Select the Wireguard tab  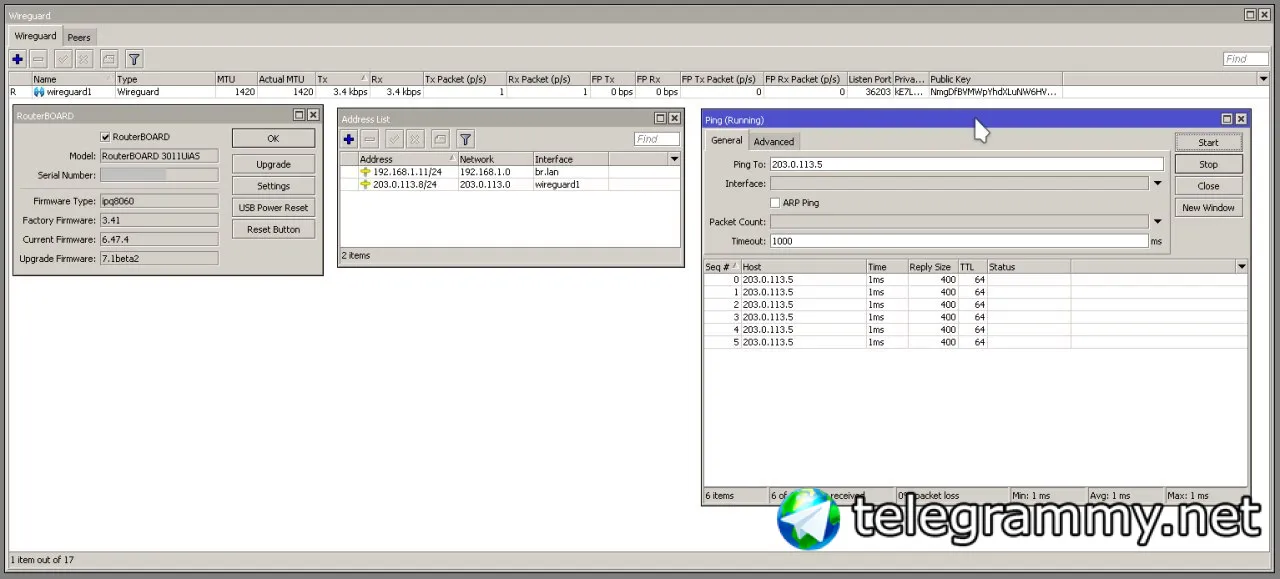point(35,36)
